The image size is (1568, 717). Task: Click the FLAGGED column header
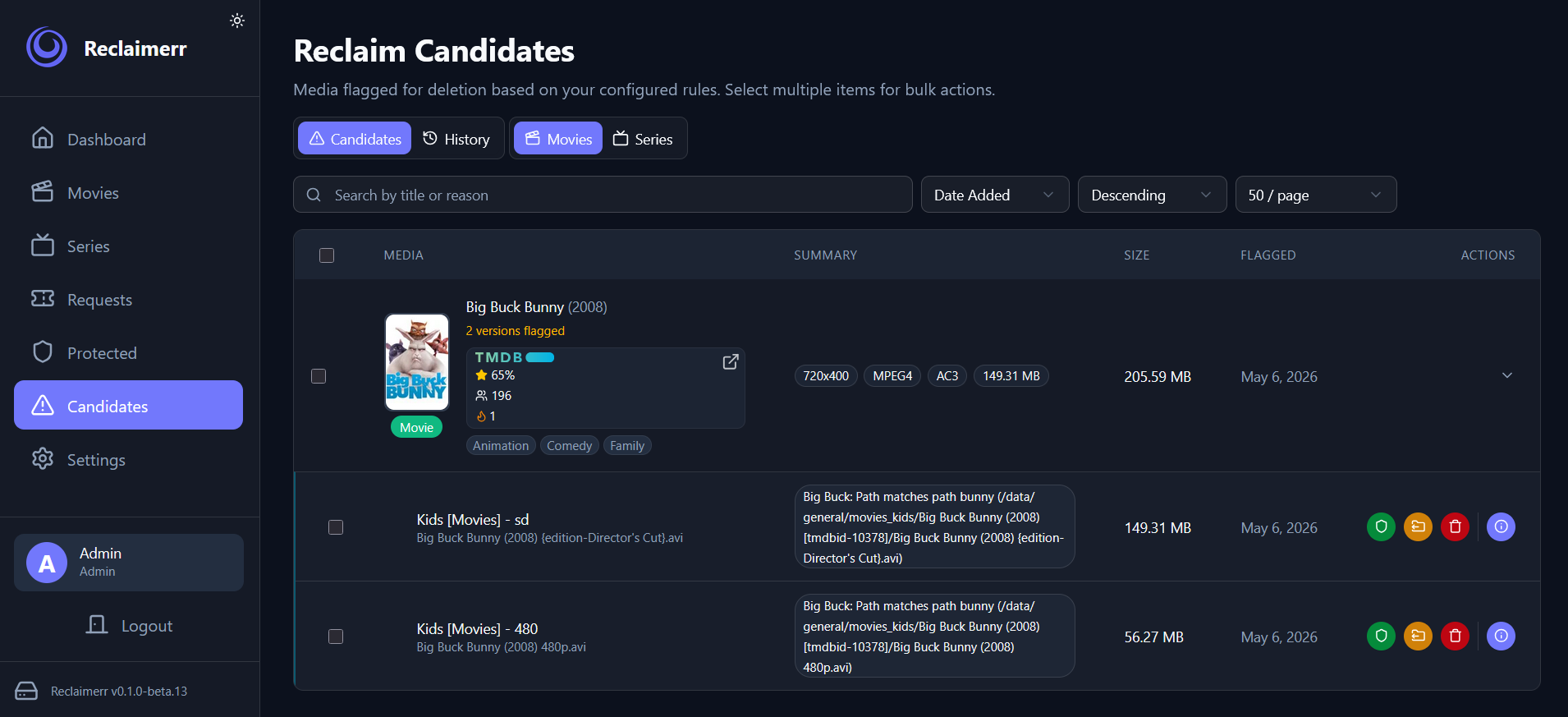(x=1268, y=255)
